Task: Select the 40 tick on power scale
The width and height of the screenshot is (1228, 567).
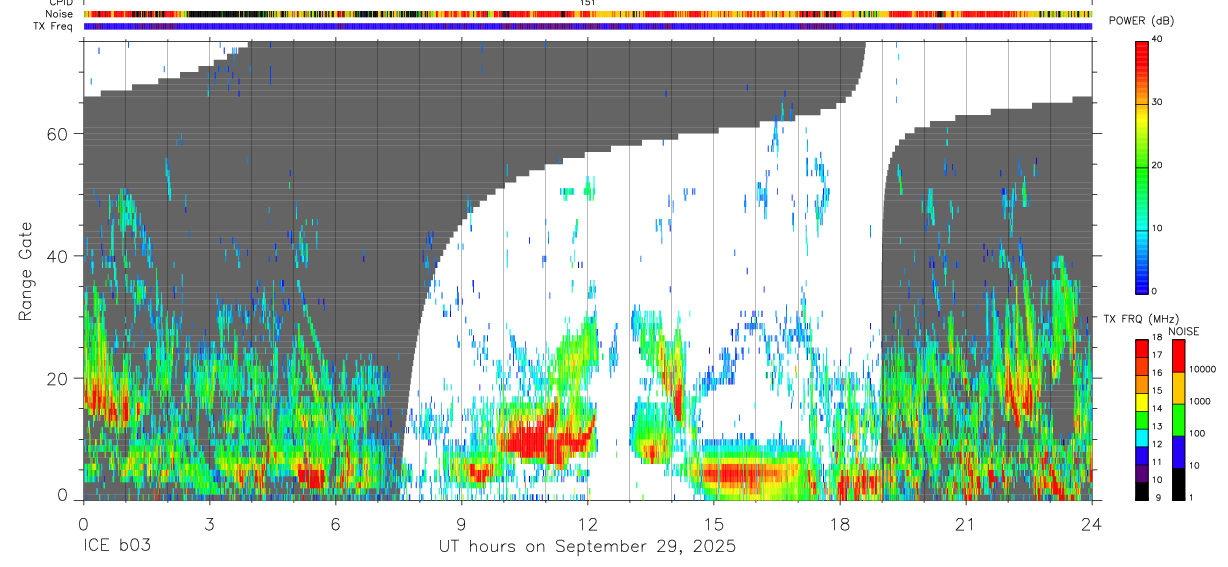Action: click(1157, 40)
